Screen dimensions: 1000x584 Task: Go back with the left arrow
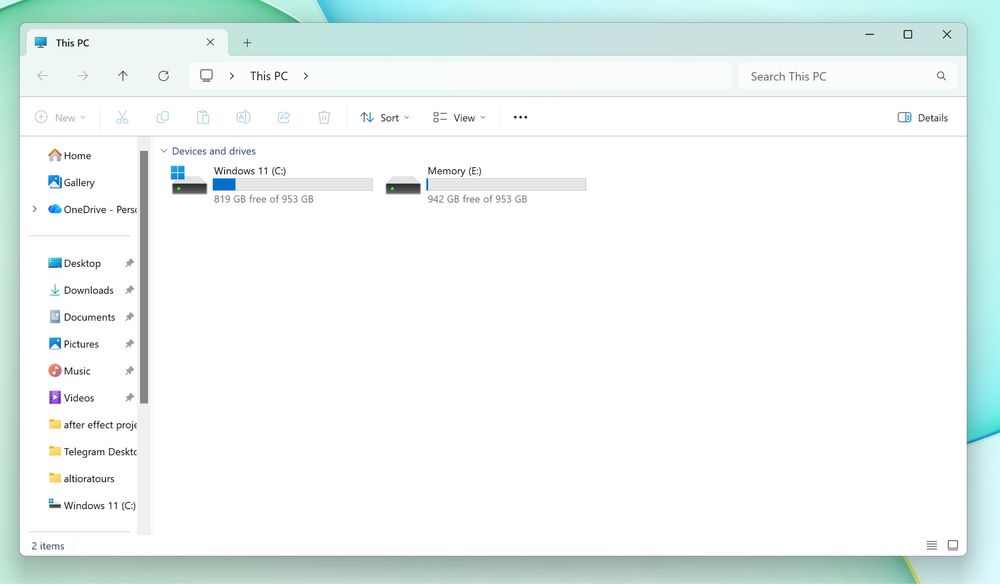tap(43, 76)
